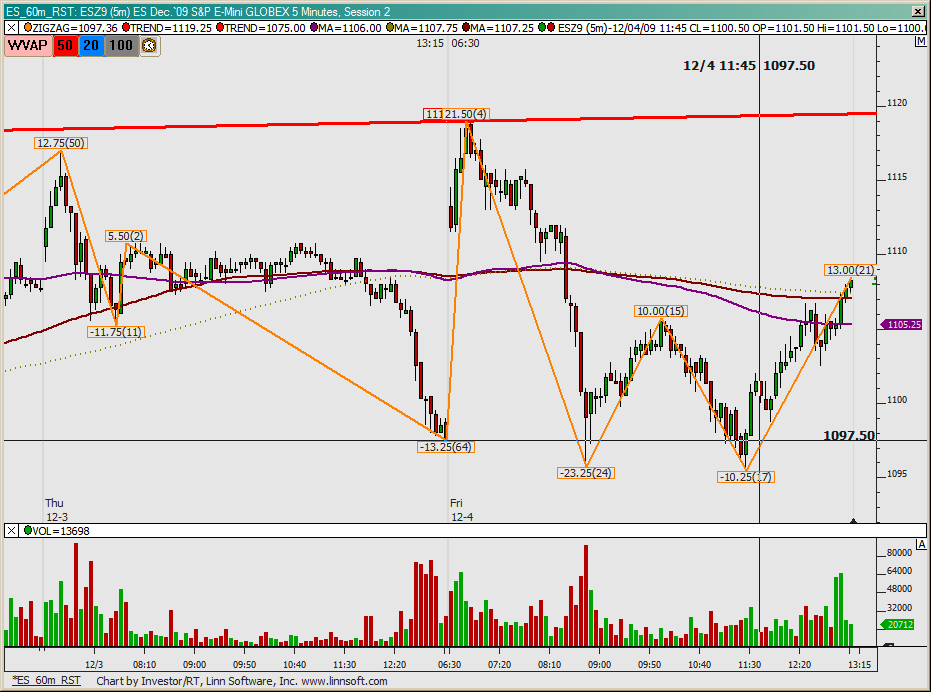This screenshot has width=931, height=692.
Task: Click the clock icon beside the 100 button
Action: coord(150,46)
